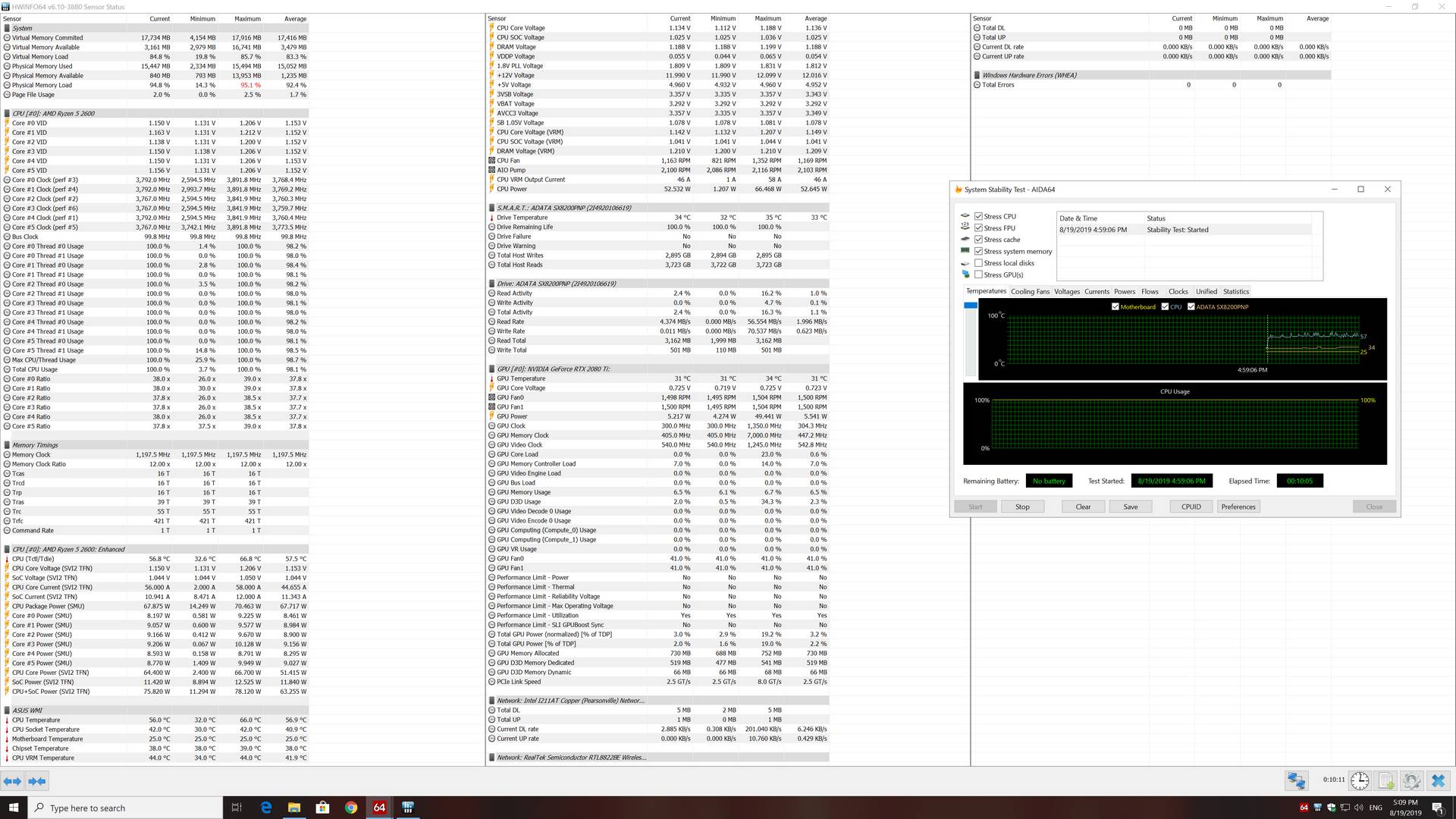Open HWiNFO sensor settings gear icon
Viewport: 1456px width, 819px height.
pos(1412,780)
